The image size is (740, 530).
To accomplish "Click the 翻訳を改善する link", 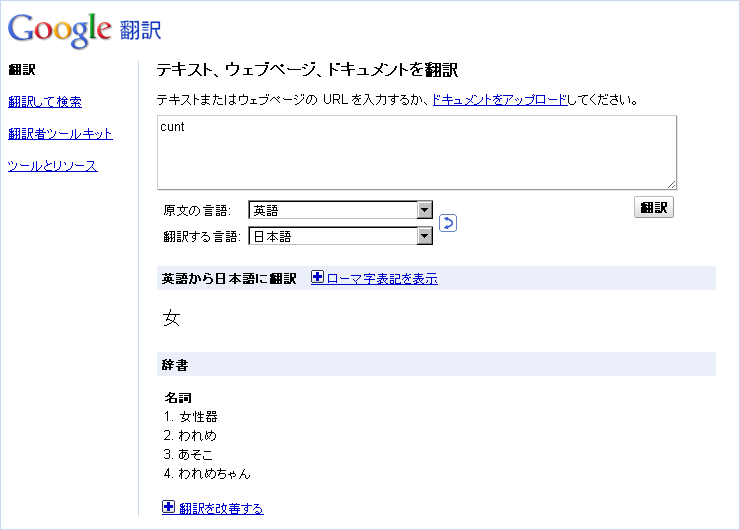I will [221, 509].
